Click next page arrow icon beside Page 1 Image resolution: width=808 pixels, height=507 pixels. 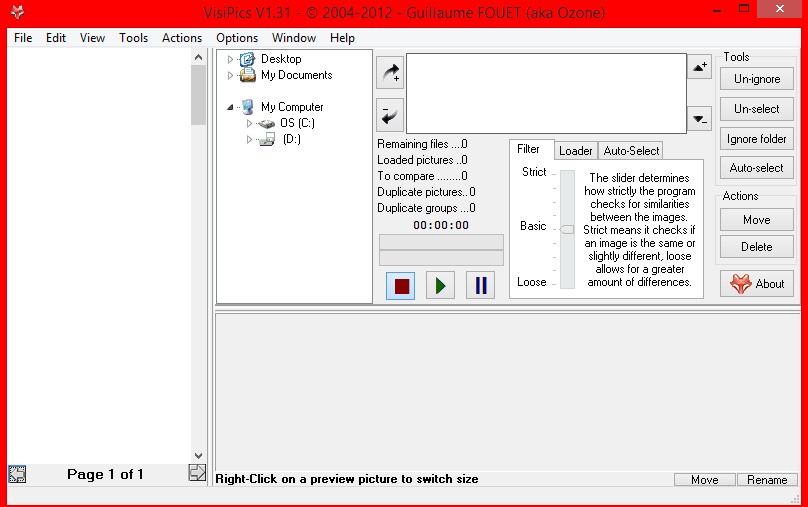tap(197, 472)
